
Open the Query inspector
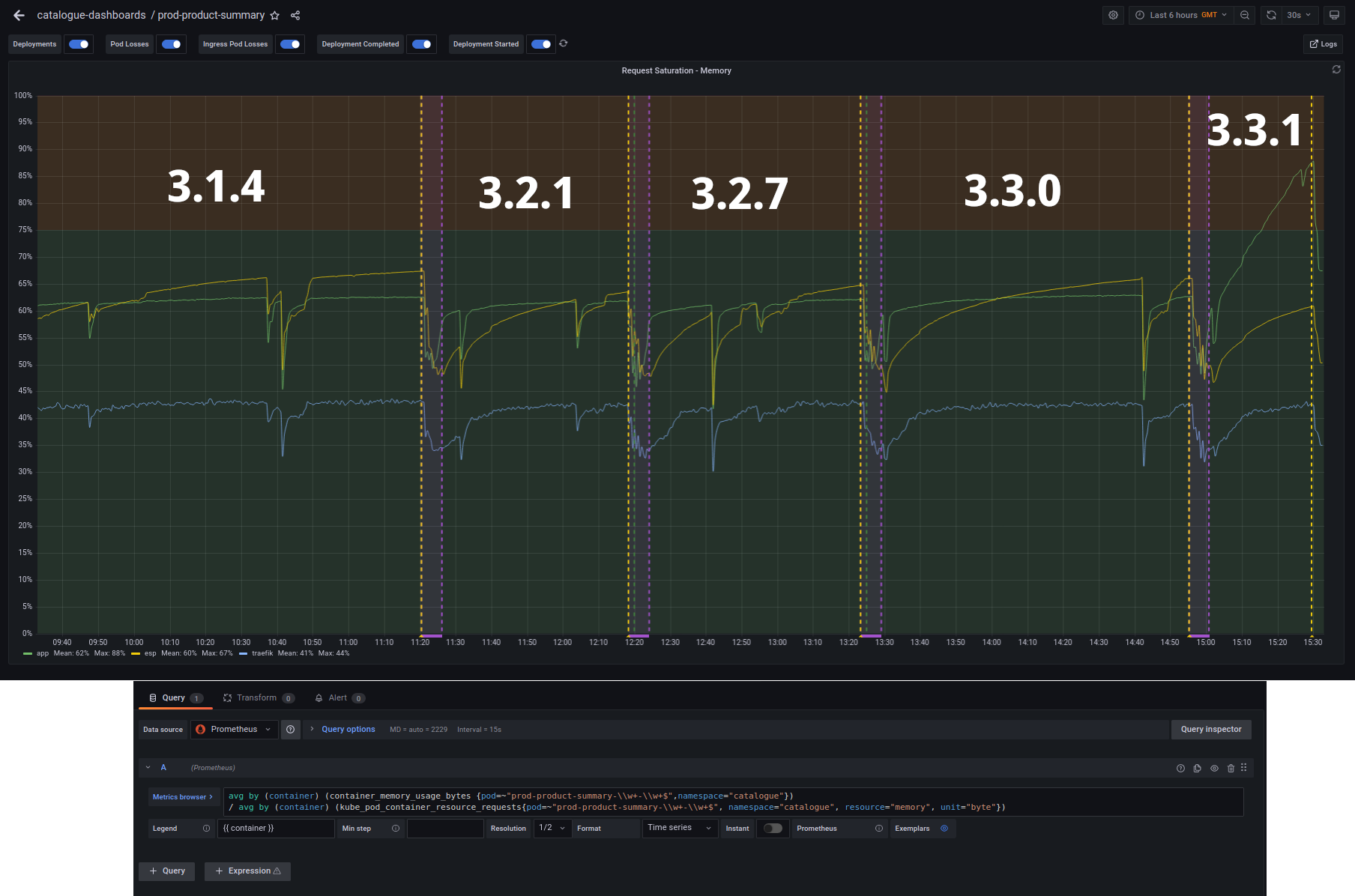1211,729
